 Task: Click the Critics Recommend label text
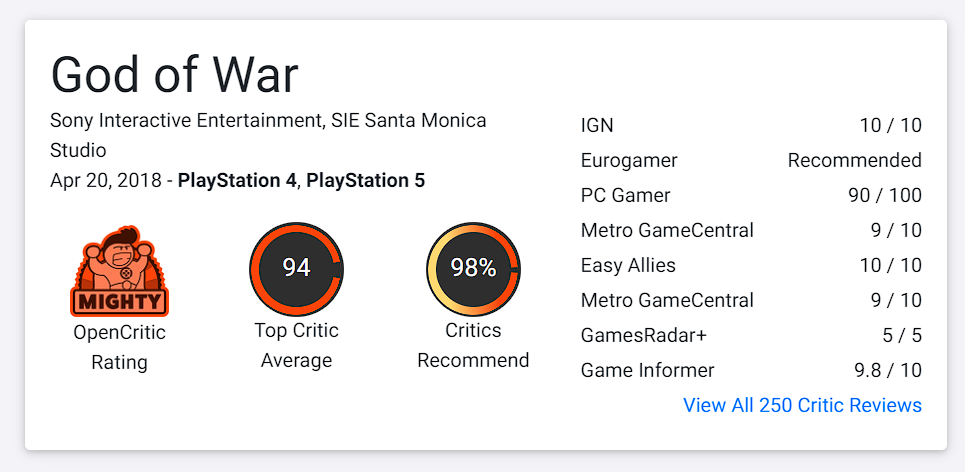click(473, 345)
